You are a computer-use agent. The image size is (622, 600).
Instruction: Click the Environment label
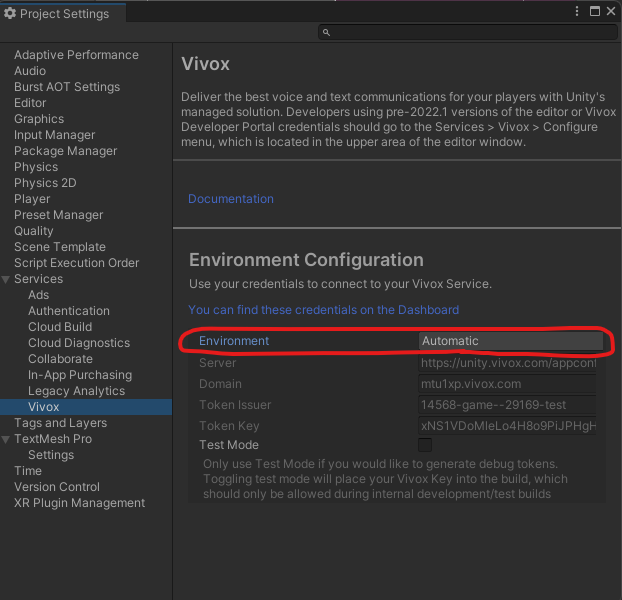click(234, 341)
